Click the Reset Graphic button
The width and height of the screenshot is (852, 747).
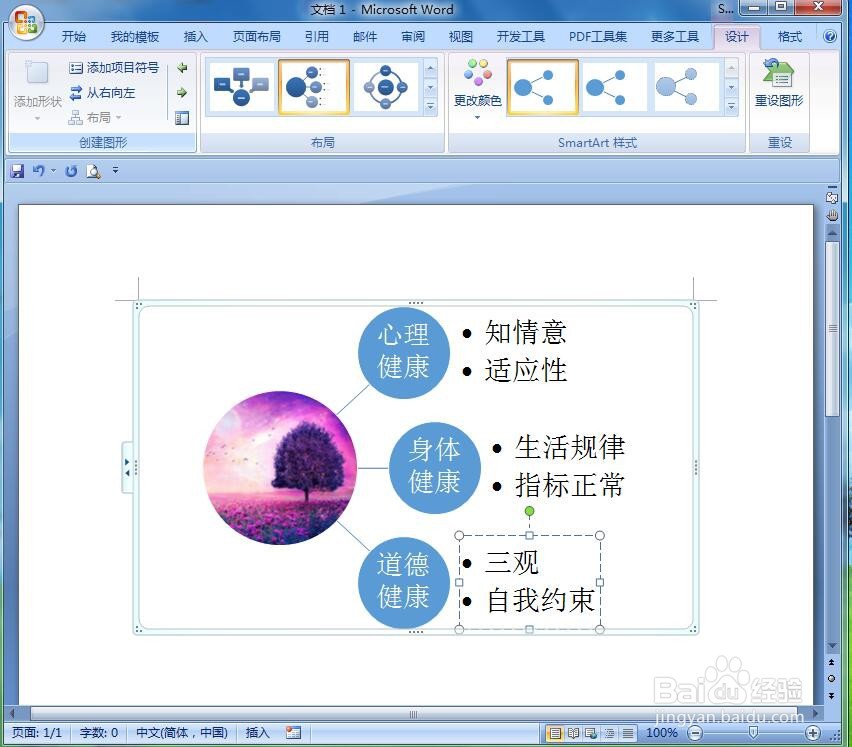779,85
